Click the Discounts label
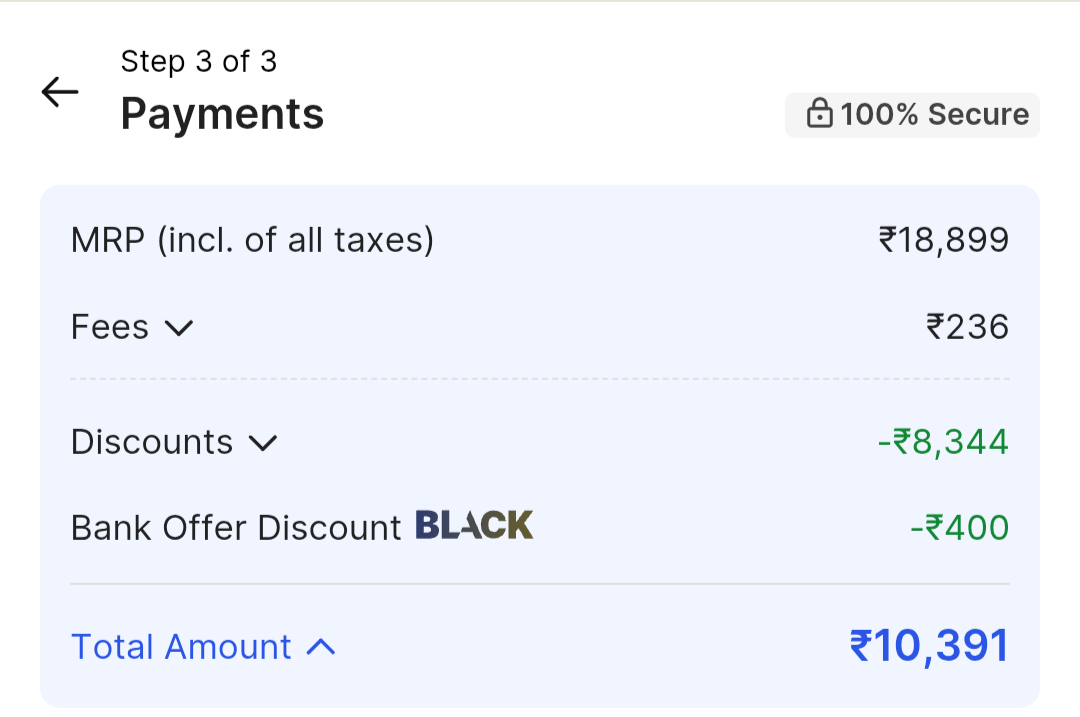This screenshot has height=717, width=1080. 152,442
